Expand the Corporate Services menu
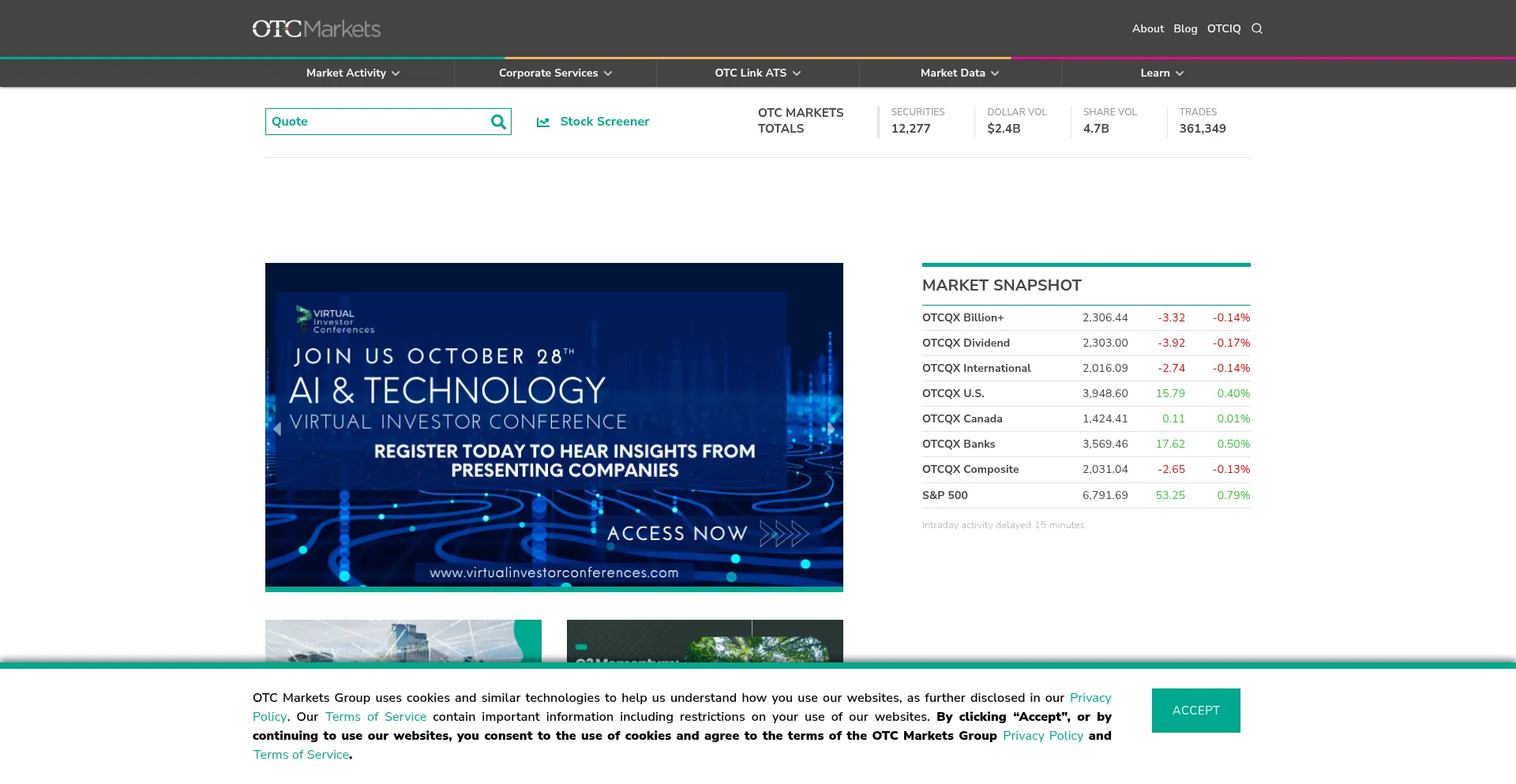The width and height of the screenshot is (1516, 784). 555,73
